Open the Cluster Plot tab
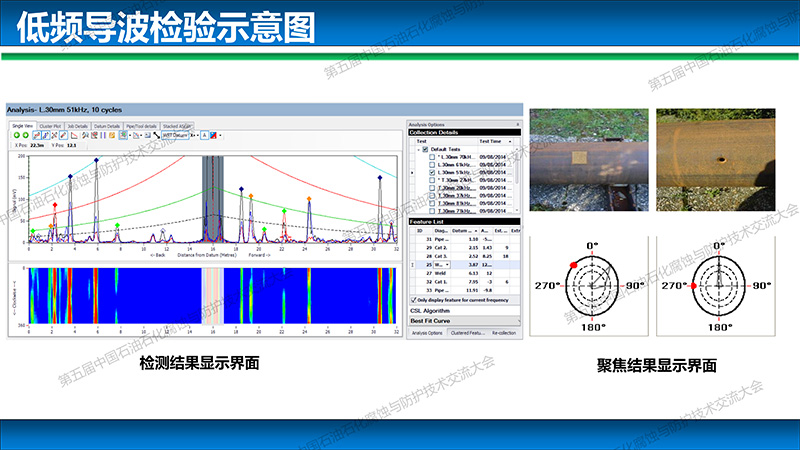The image size is (800, 450). 50,126
